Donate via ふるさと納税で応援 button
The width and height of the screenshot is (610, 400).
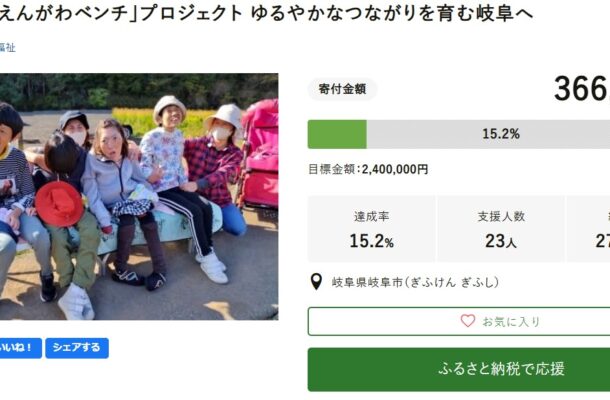click(x=459, y=369)
